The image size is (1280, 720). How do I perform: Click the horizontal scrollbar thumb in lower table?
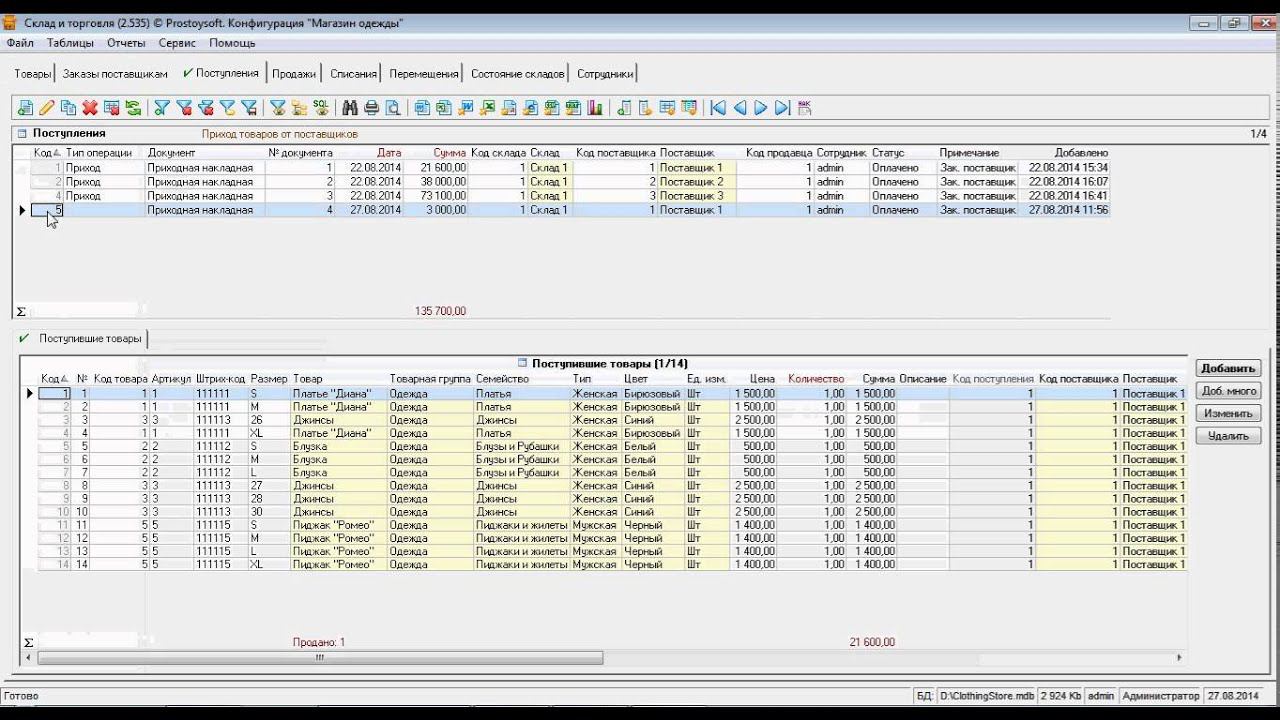(320, 658)
